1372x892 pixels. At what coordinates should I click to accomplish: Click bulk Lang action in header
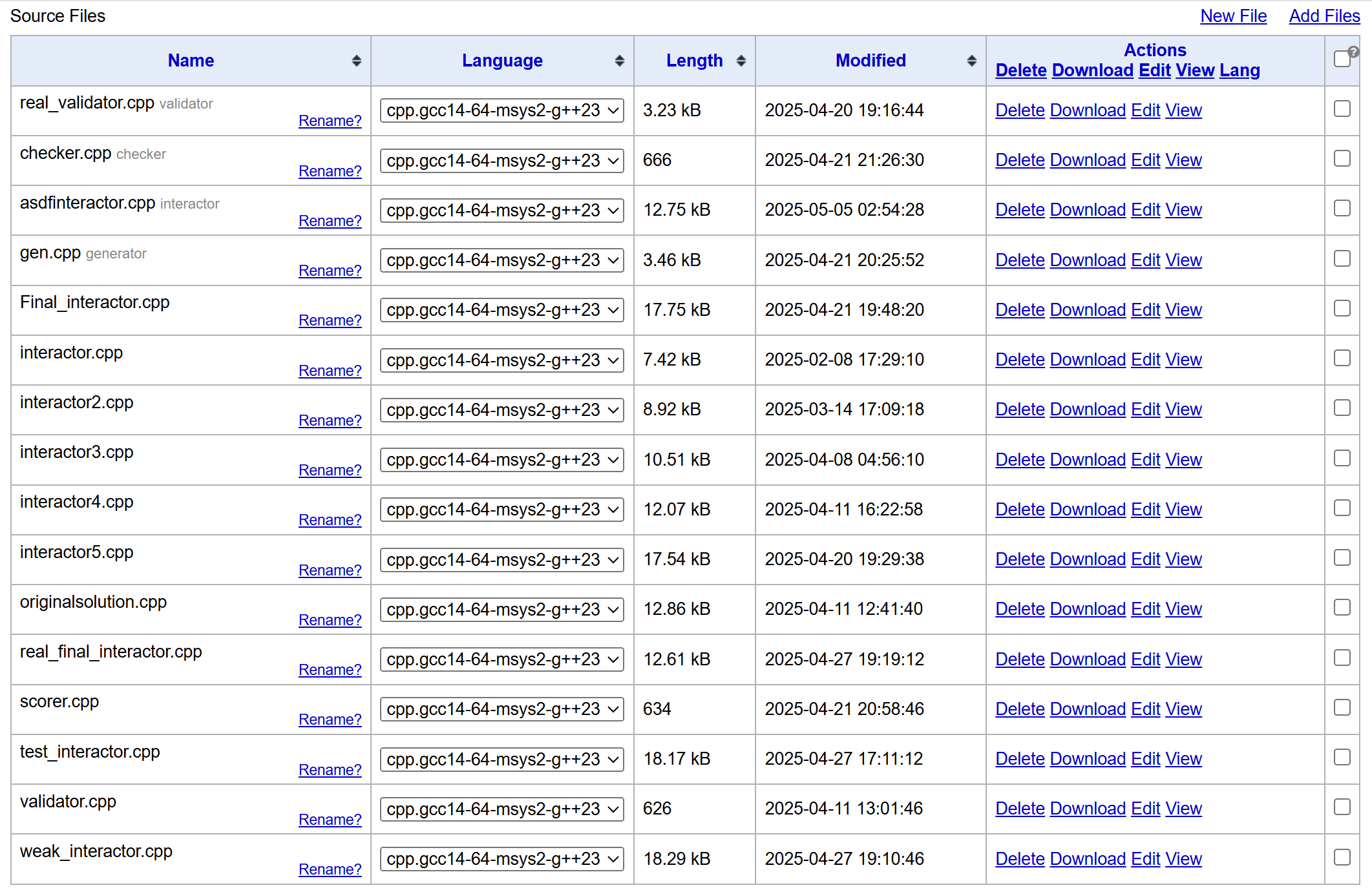coord(1240,70)
